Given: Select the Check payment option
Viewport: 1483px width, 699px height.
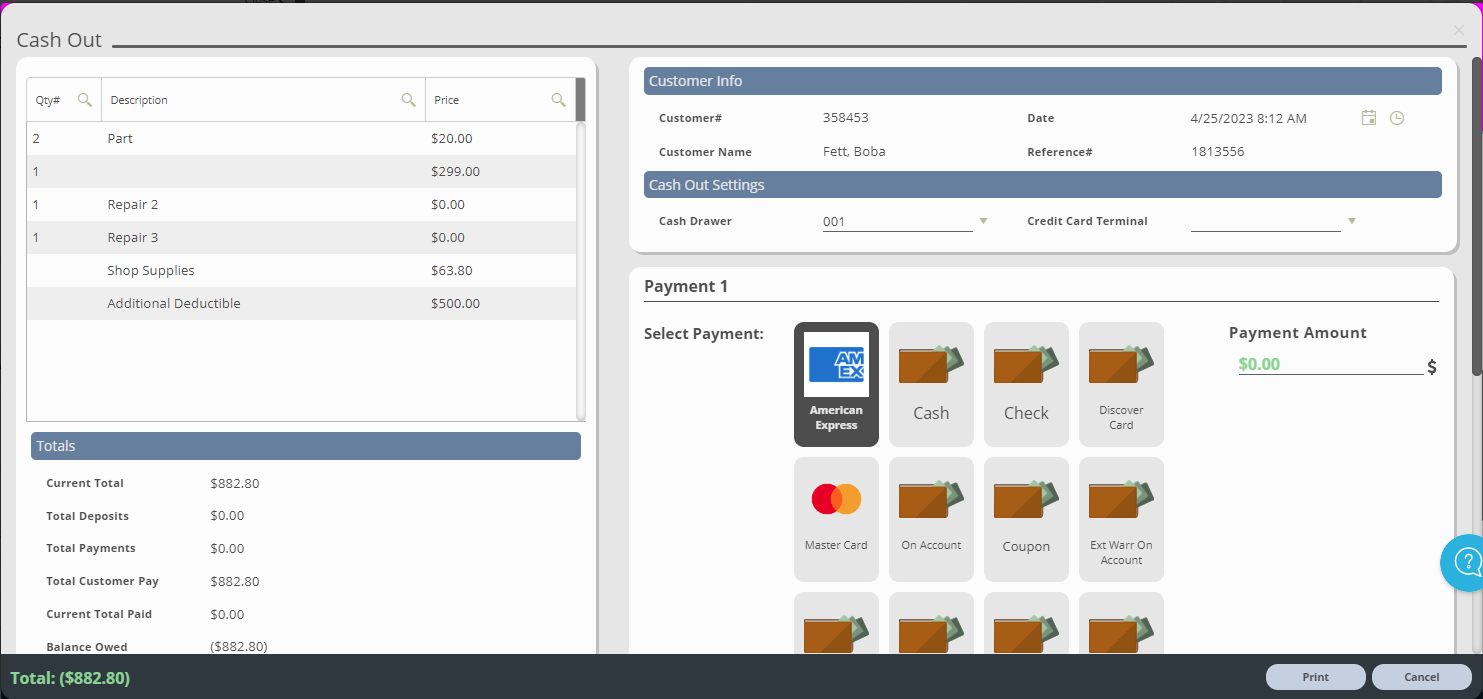Looking at the screenshot, I should [1026, 384].
